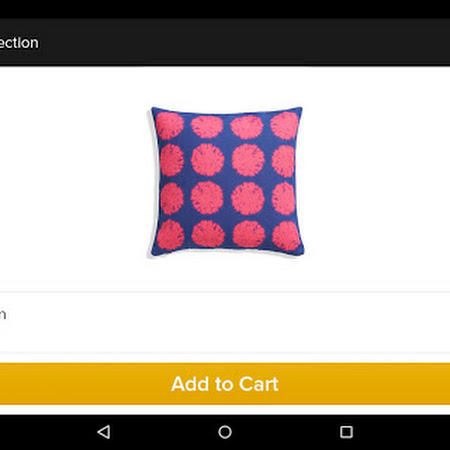The image size is (450, 450).
Task: Click the navigation bar between back and home
Action: (x=164, y=432)
